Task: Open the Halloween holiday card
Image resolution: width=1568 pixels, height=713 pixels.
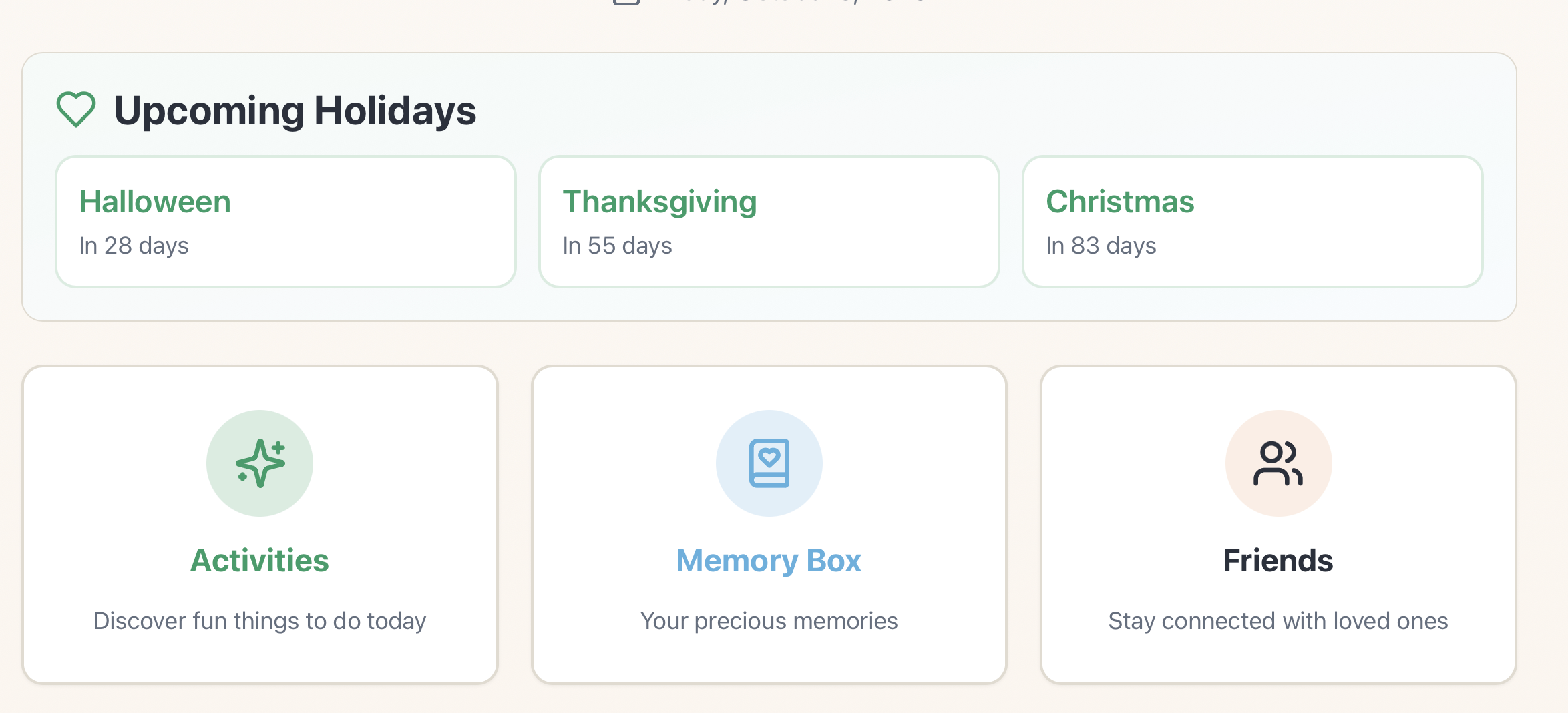Action: 286,221
